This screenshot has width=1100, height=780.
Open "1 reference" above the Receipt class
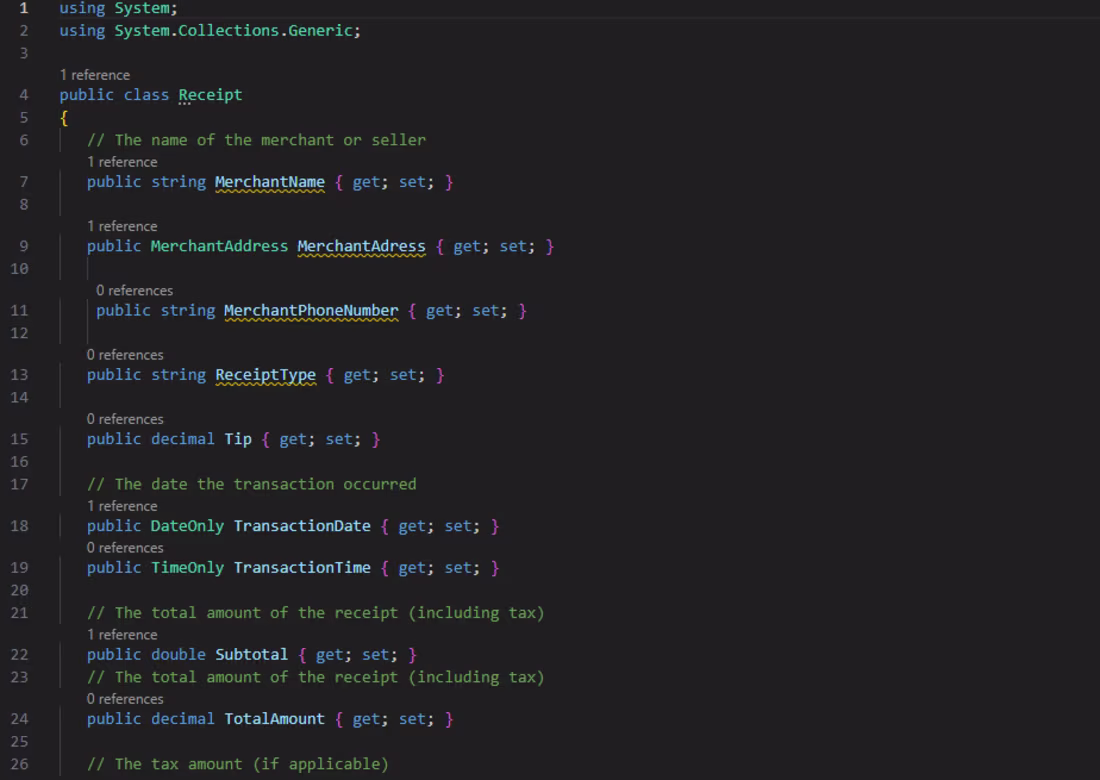click(x=95, y=74)
